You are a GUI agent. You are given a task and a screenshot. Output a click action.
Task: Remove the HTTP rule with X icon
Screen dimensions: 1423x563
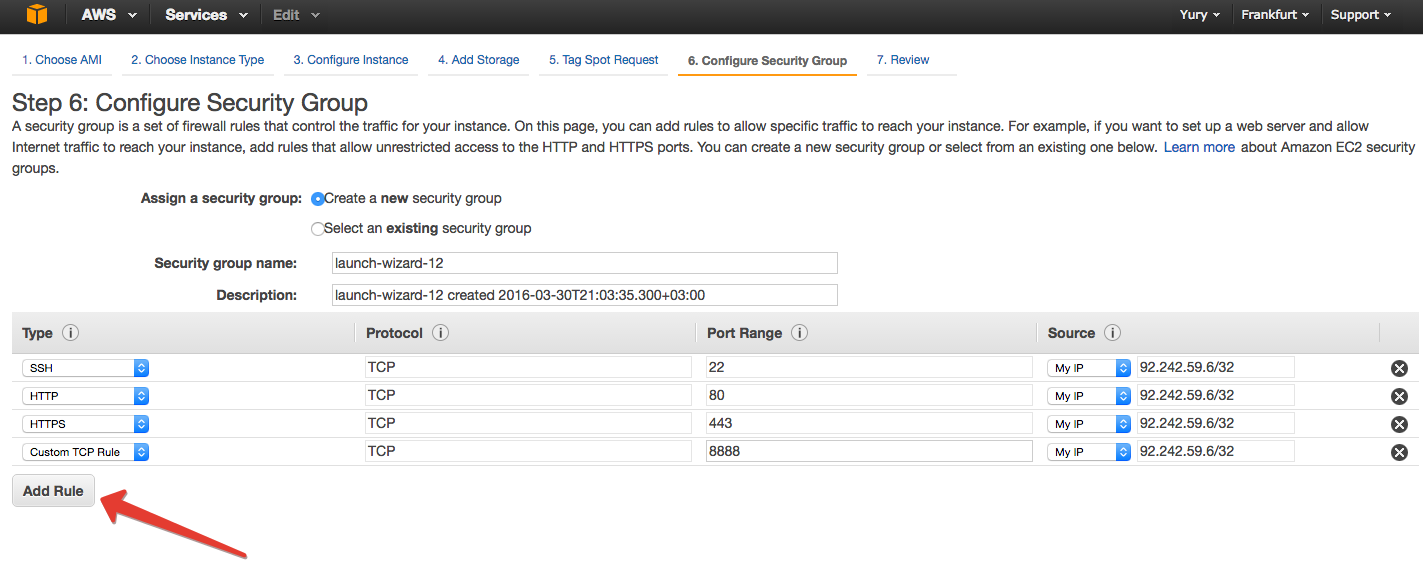coord(1399,396)
